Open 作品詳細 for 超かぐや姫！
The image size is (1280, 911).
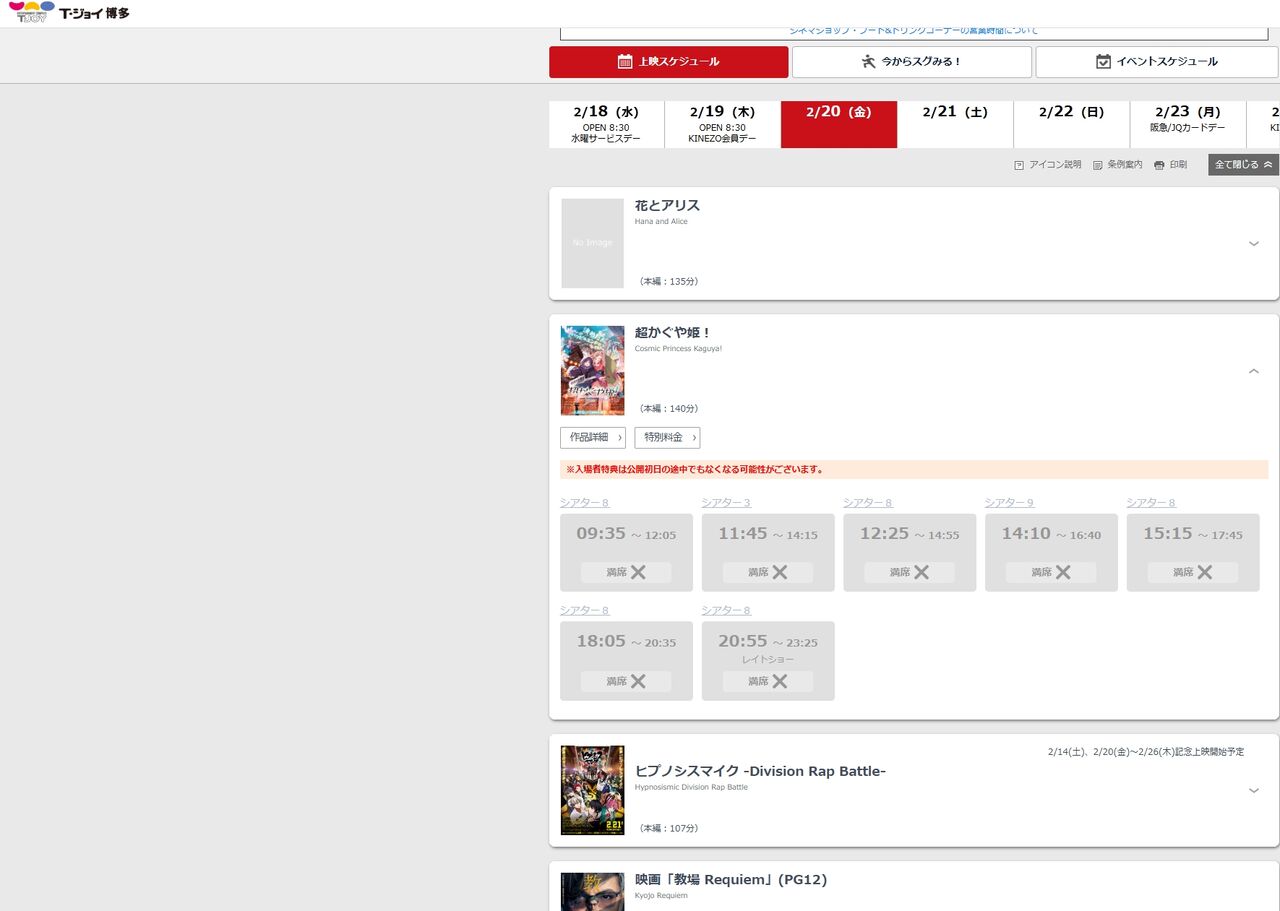(593, 438)
